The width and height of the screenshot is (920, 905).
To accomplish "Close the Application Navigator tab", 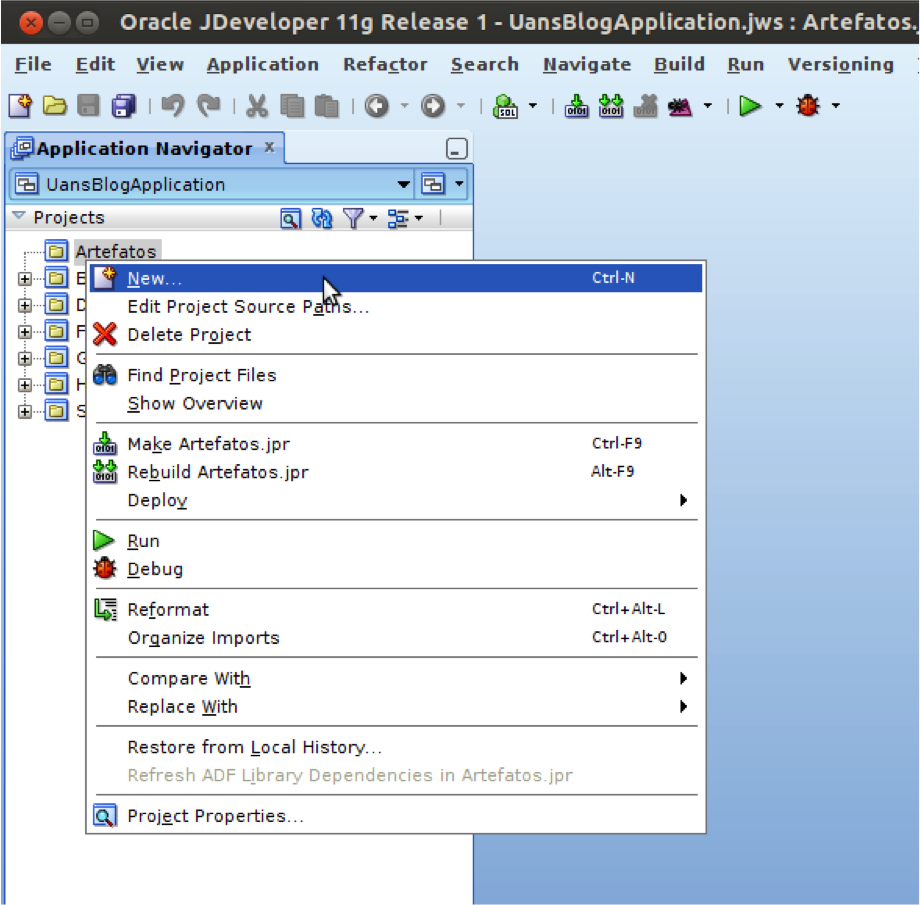I will pos(269,147).
